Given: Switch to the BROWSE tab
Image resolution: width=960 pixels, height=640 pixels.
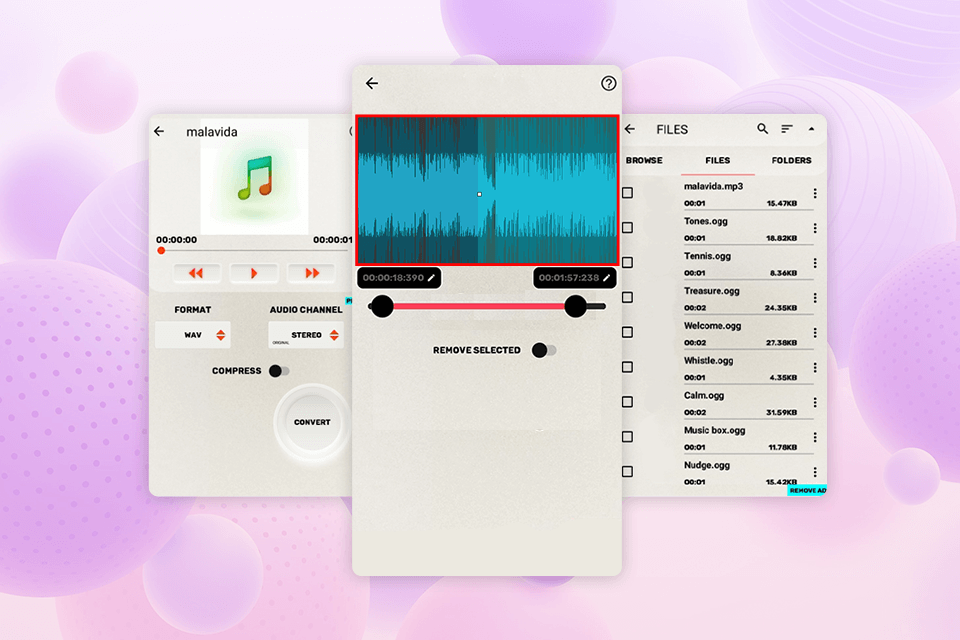Looking at the screenshot, I should pyautogui.click(x=644, y=160).
